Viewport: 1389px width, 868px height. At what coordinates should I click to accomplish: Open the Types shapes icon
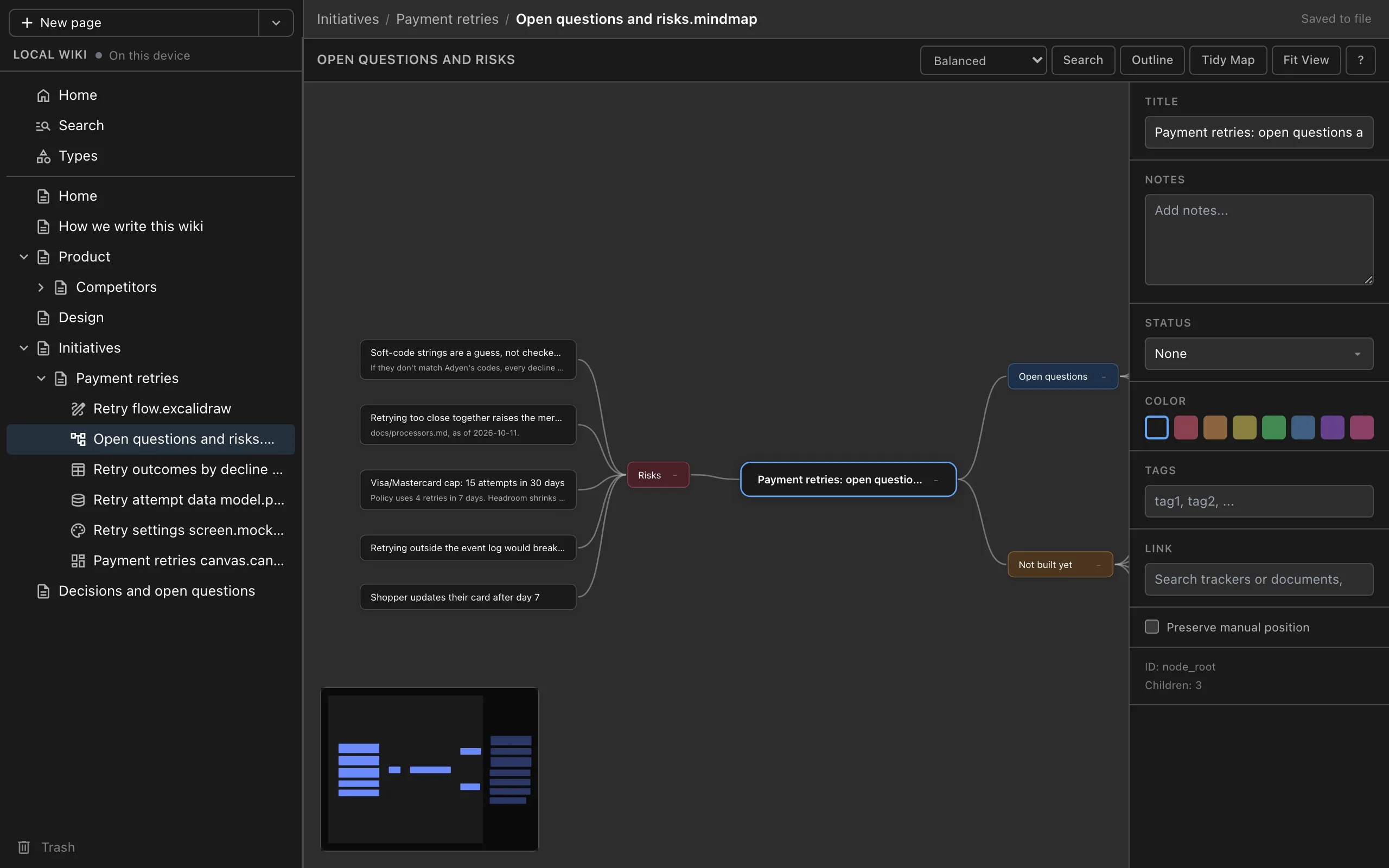point(43,156)
